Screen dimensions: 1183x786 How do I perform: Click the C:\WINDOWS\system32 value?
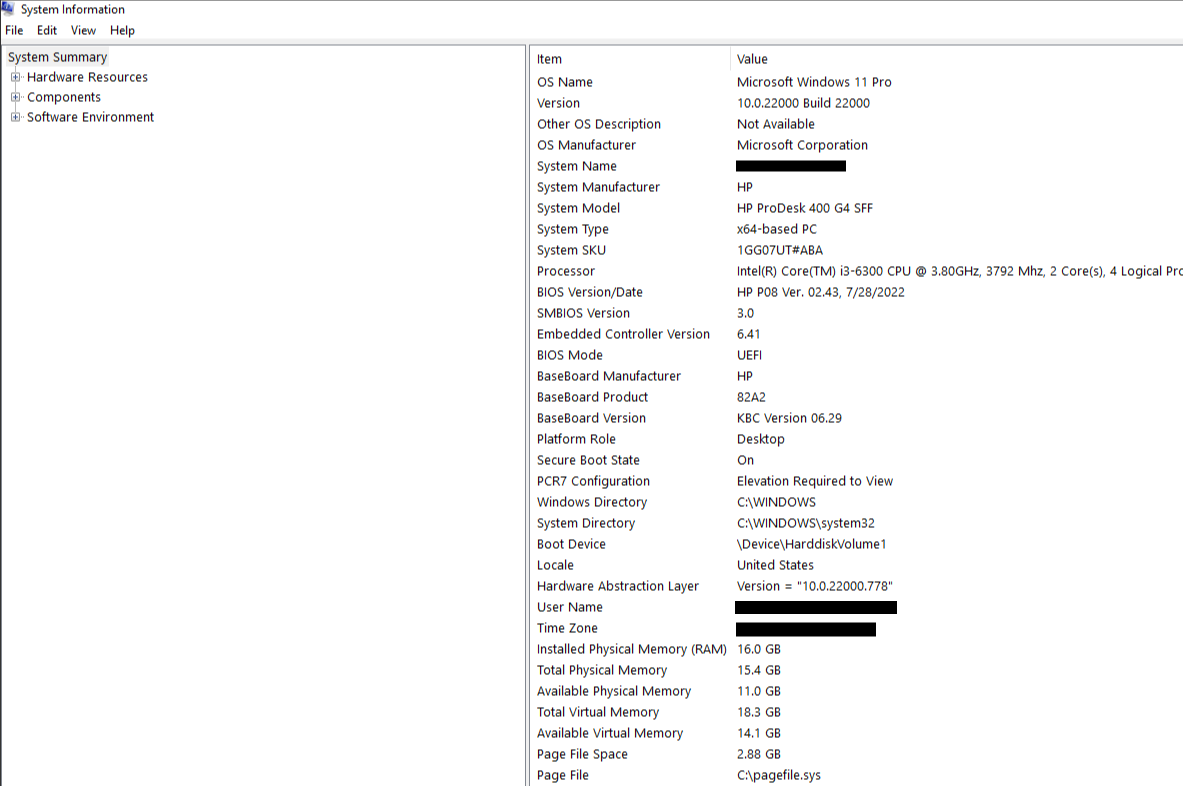point(806,523)
